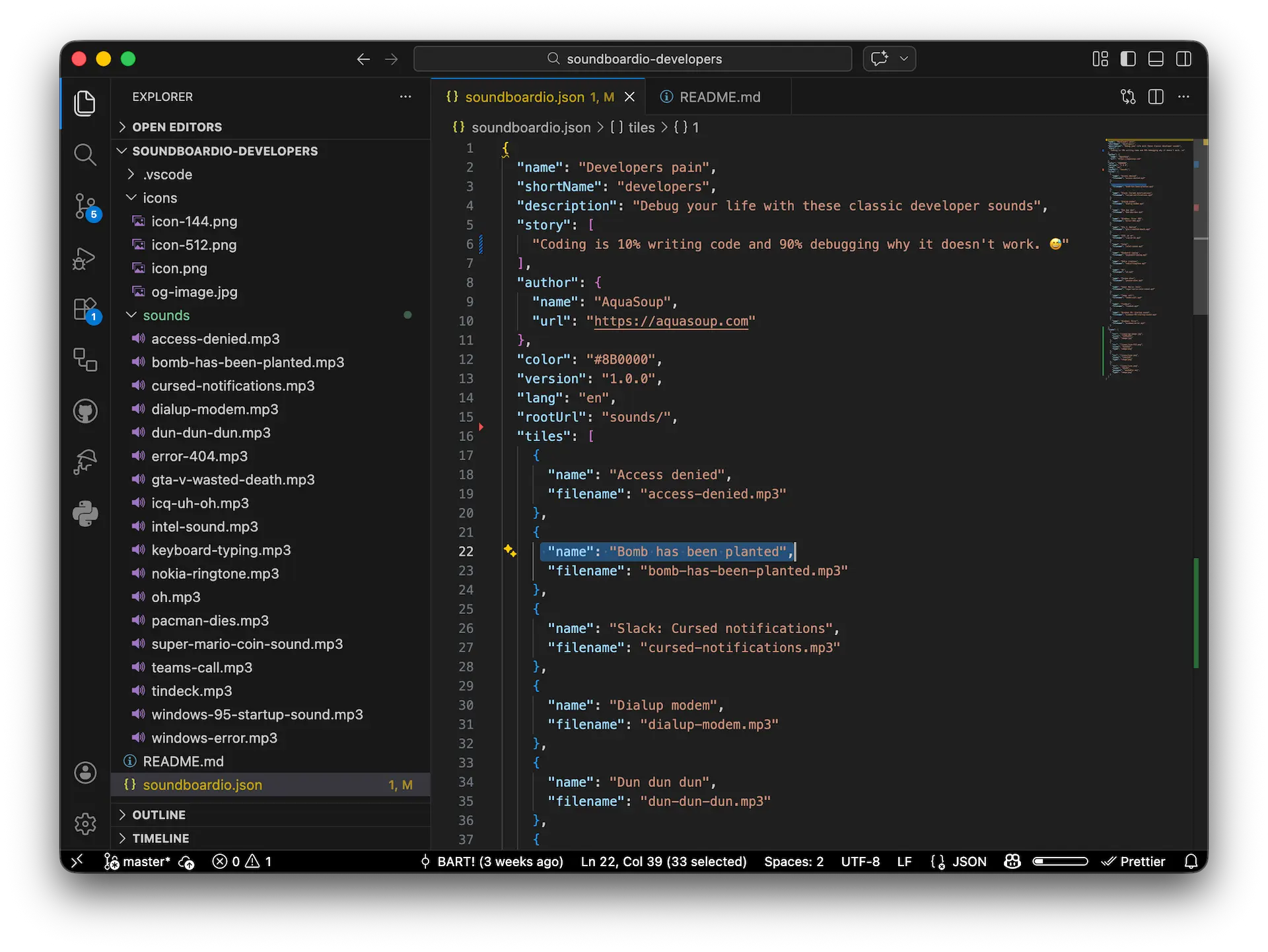This screenshot has height=952, width=1268.
Task: Open the GitHub icon in activity bar
Action: (x=85, y=411)
